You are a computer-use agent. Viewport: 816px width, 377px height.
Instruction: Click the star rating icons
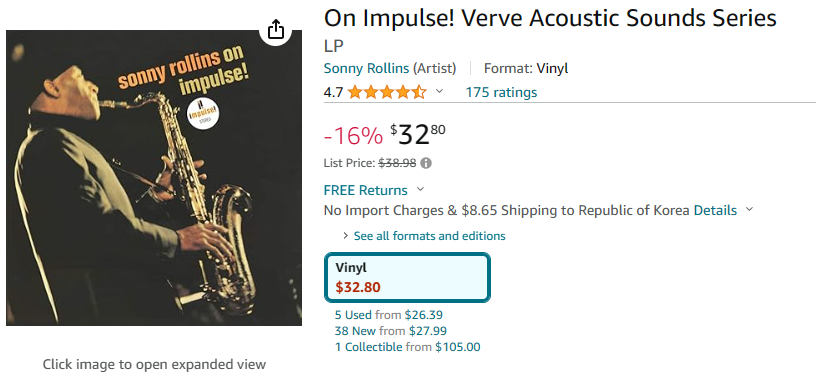tap(387, 93)
